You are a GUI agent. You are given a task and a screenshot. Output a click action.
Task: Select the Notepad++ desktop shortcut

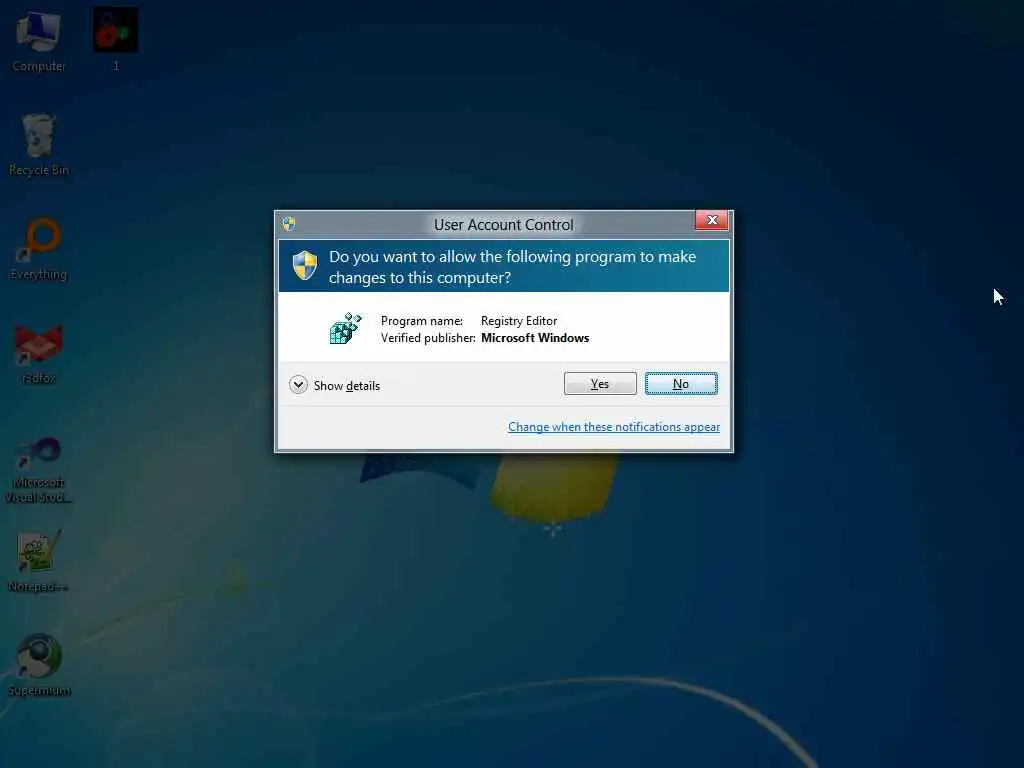pyautogui.click(x=39, y=560)
